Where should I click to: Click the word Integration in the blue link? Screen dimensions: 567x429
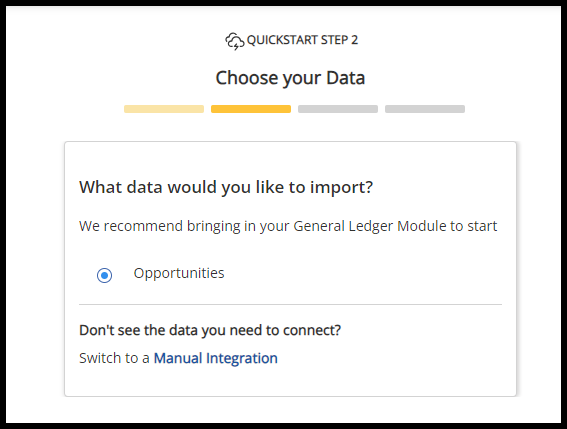242,359
